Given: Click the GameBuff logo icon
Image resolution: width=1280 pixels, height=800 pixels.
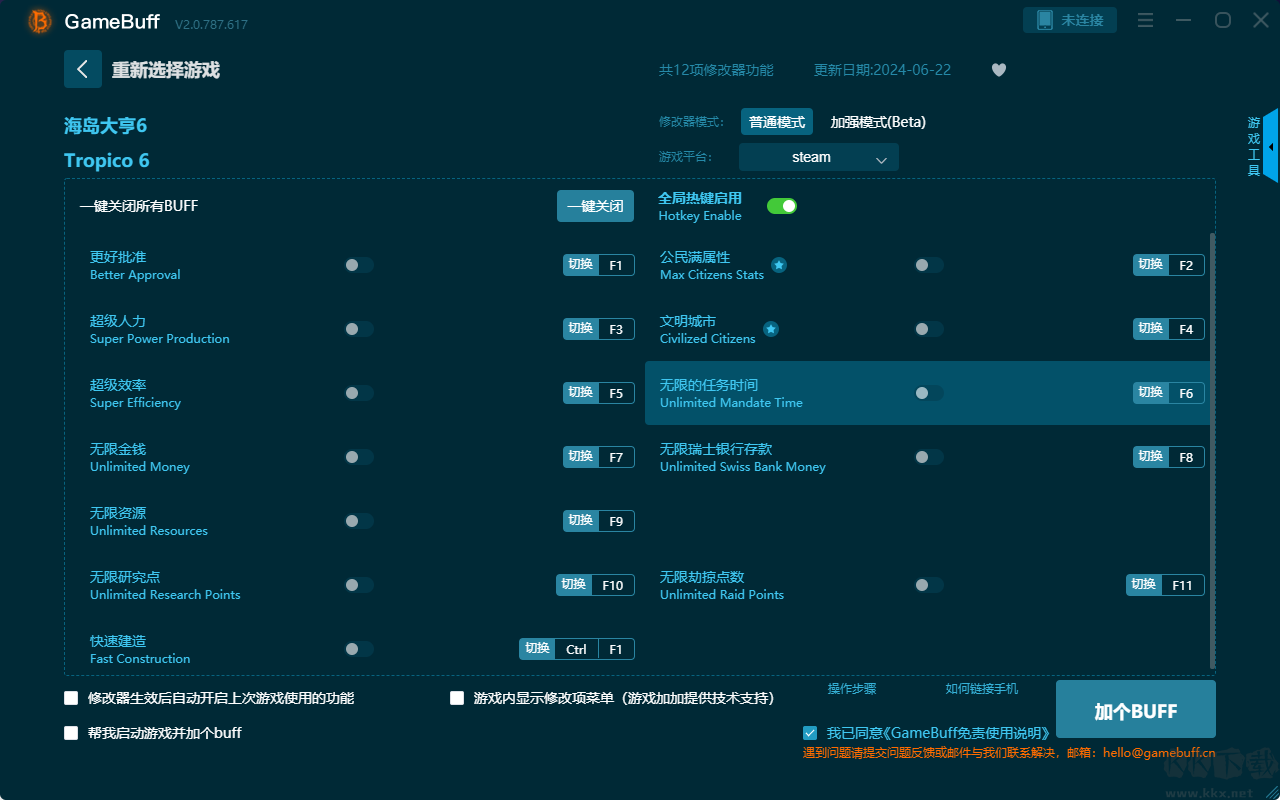Looking at the screenshot, I should pos(40,21).
